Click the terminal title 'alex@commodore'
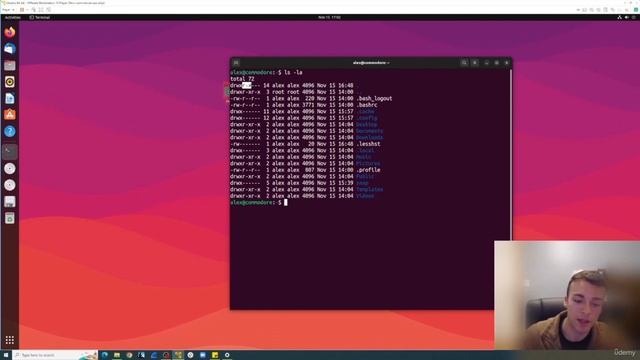The width and height of the screenshot is (640, 360). (x=371, y=63)
